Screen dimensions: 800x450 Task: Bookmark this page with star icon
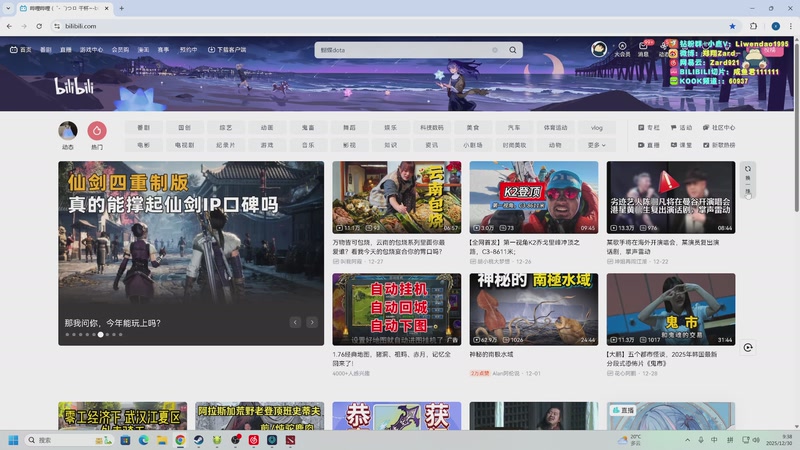(x=733, y=26)
